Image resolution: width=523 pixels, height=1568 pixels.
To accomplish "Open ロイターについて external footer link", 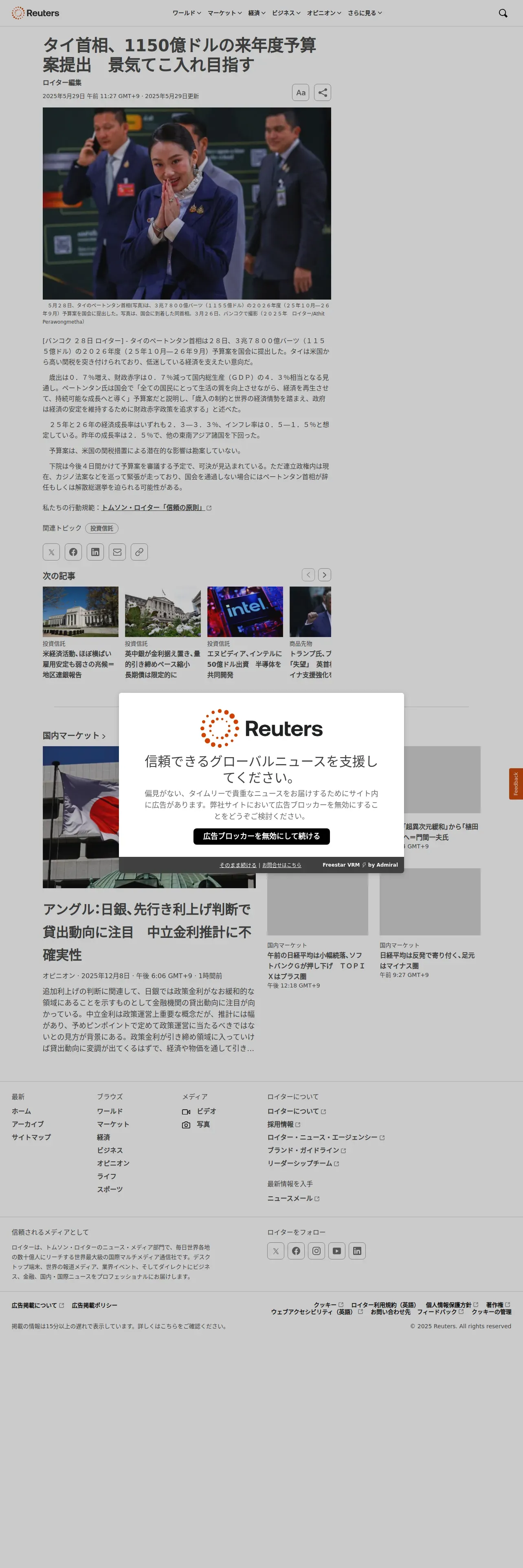I will (297, 1111).
